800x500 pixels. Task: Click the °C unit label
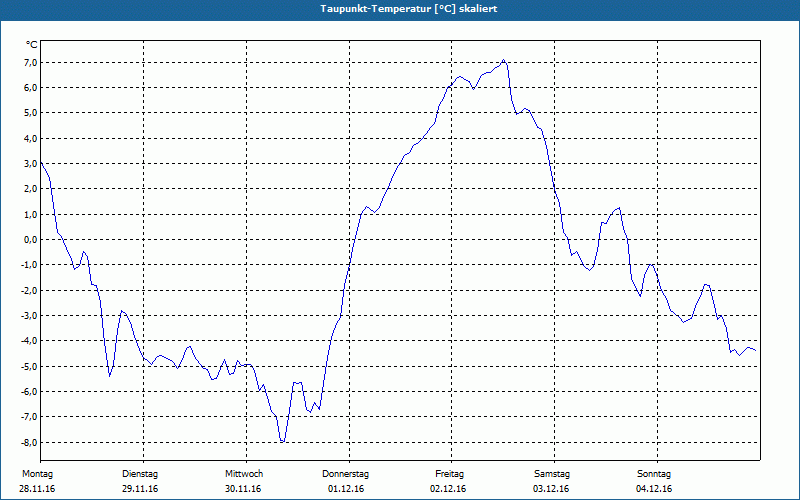(x=32, y=45)
